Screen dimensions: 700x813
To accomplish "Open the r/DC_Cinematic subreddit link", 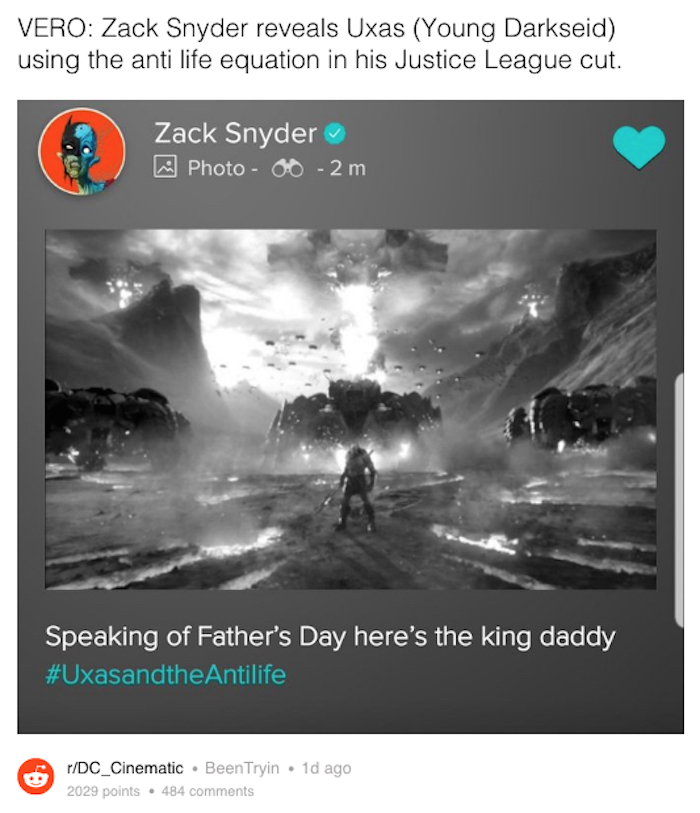I will (125, 768).
